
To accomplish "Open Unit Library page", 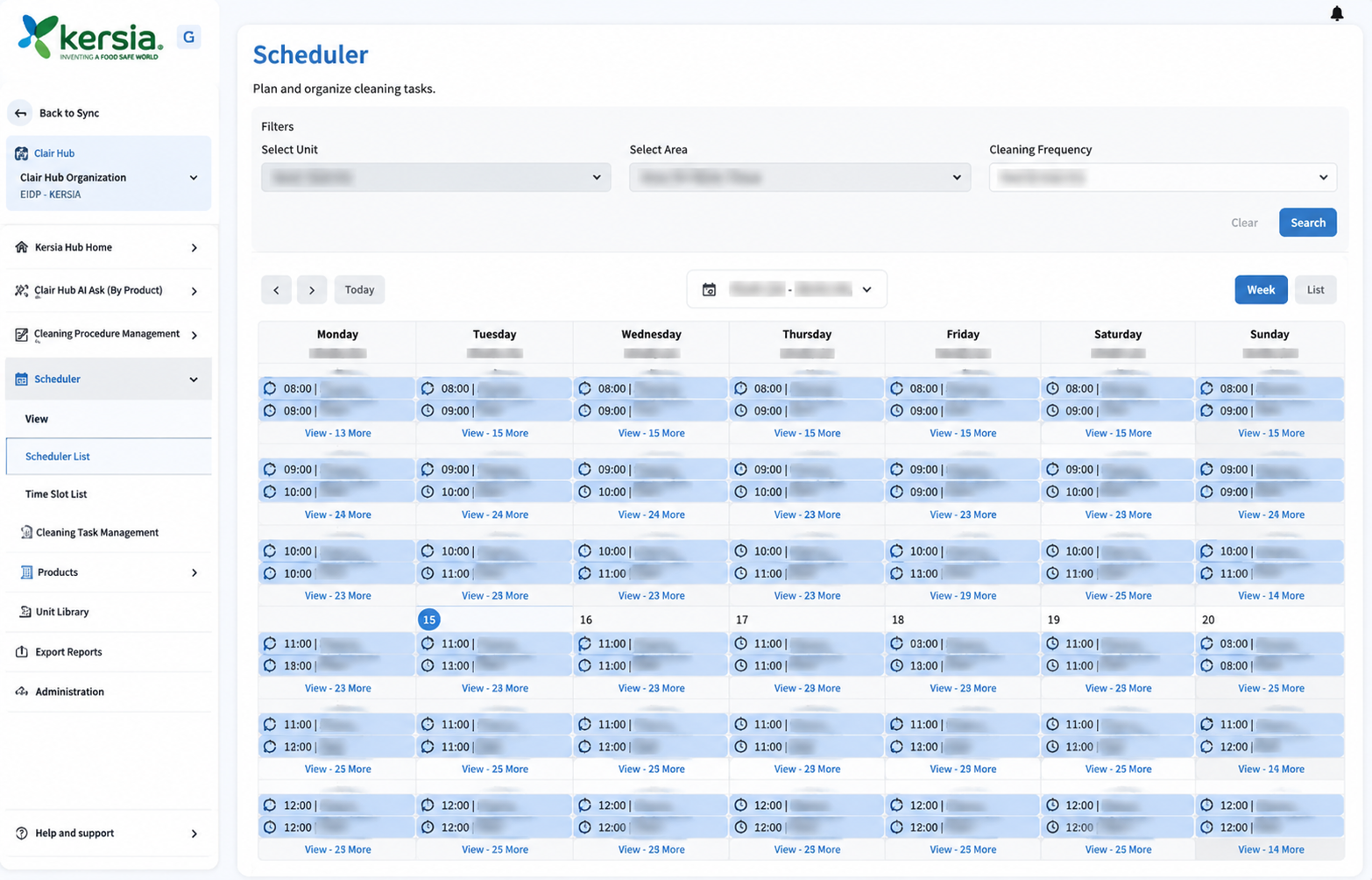I will (x=61, y=612).
